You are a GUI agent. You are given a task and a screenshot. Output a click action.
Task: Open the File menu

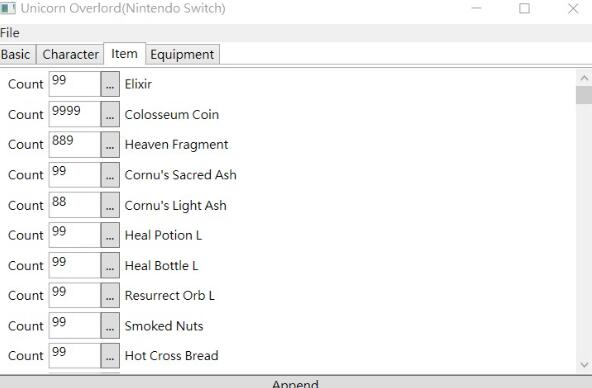[10, 33]
